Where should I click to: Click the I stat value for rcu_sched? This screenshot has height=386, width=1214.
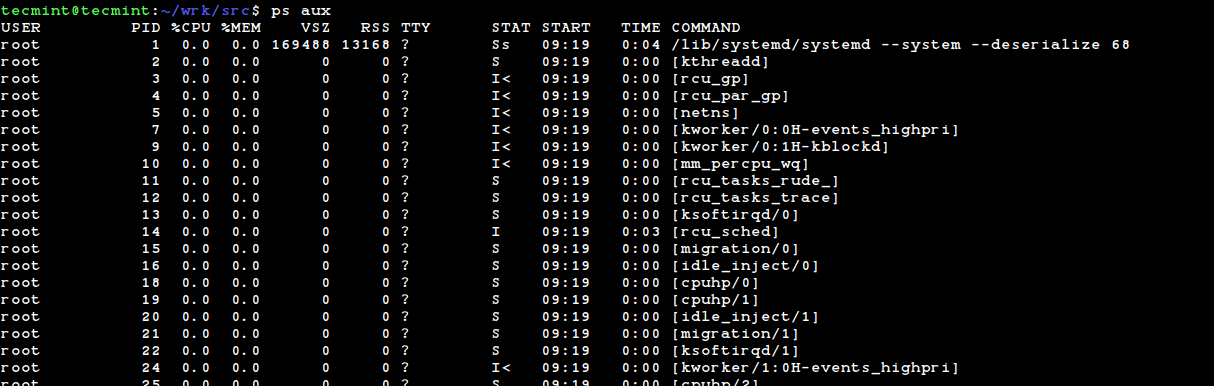[x=496, y=232]
